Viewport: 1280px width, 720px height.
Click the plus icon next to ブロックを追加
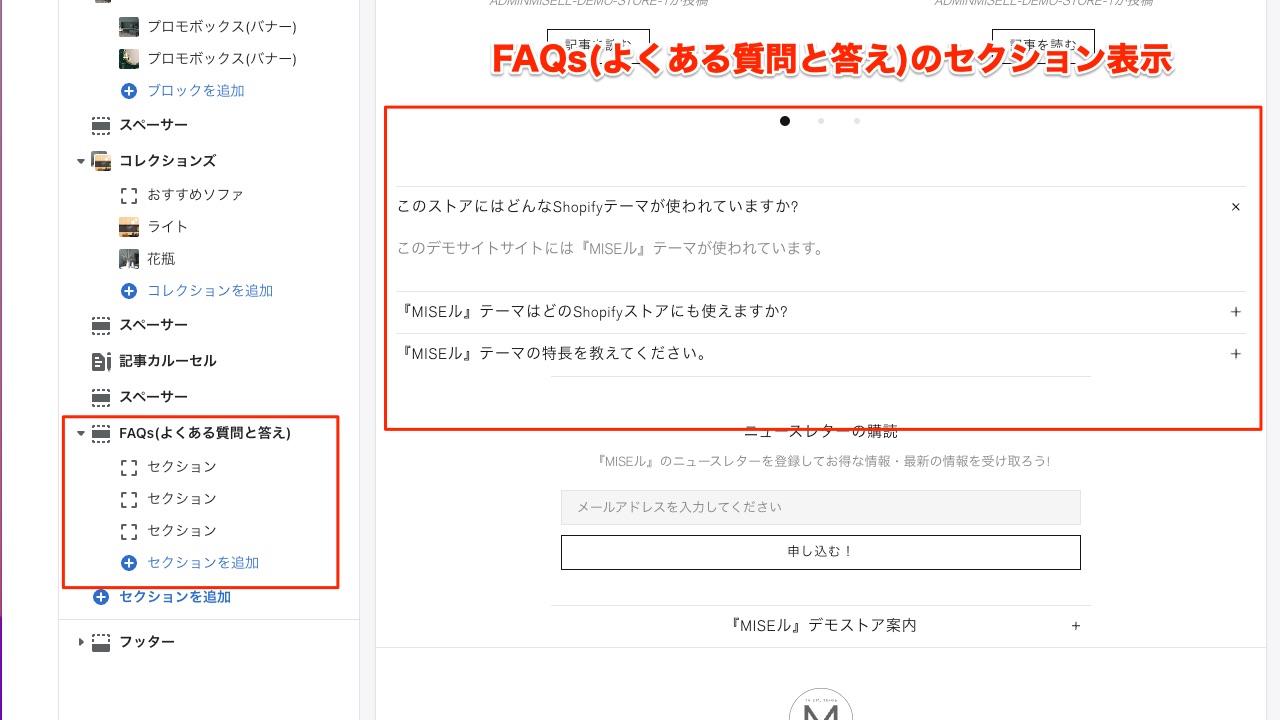point(129,91)
